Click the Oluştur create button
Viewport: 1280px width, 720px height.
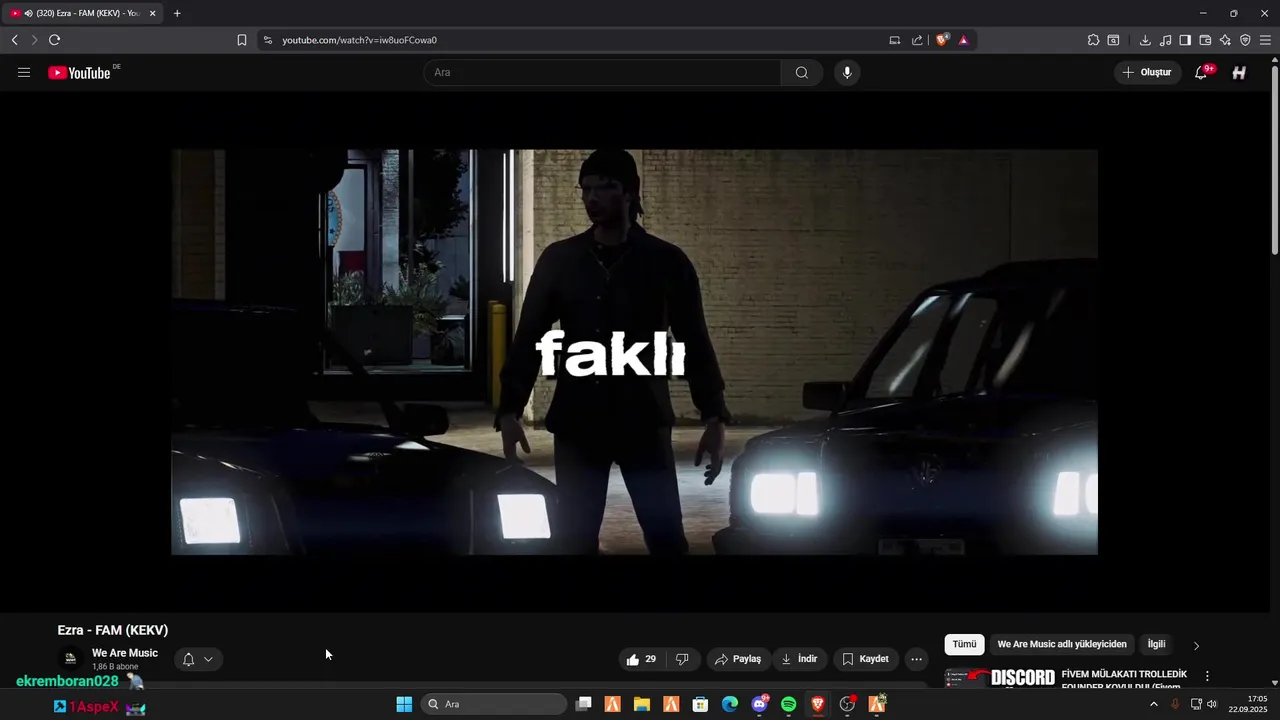click(x=1147, y=72)
